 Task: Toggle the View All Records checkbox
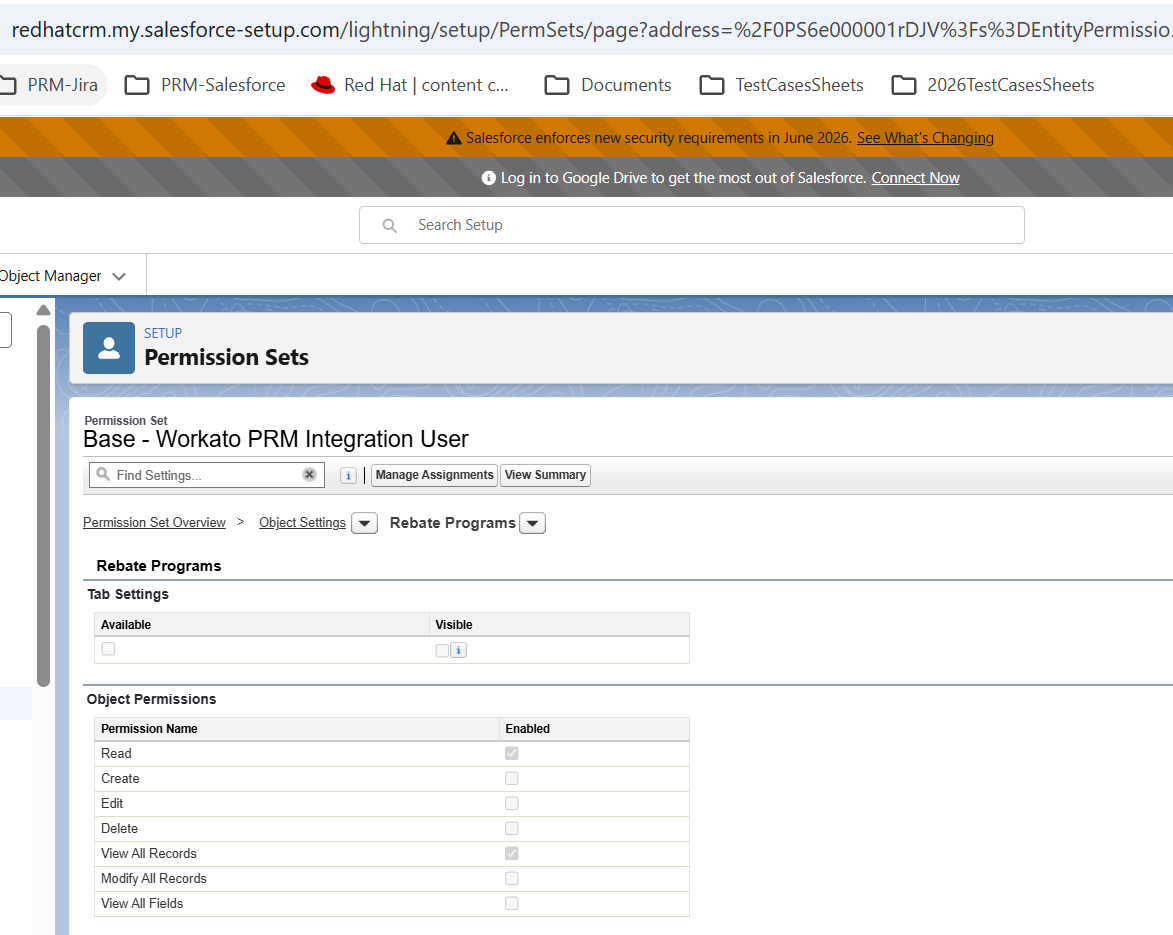[x=512, y=853]
